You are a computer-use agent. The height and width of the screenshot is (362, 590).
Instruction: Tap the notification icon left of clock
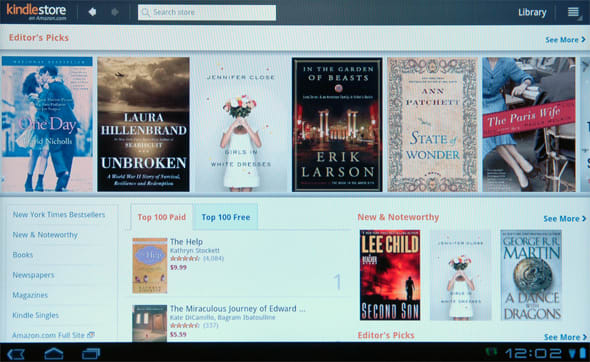point(491,353)
